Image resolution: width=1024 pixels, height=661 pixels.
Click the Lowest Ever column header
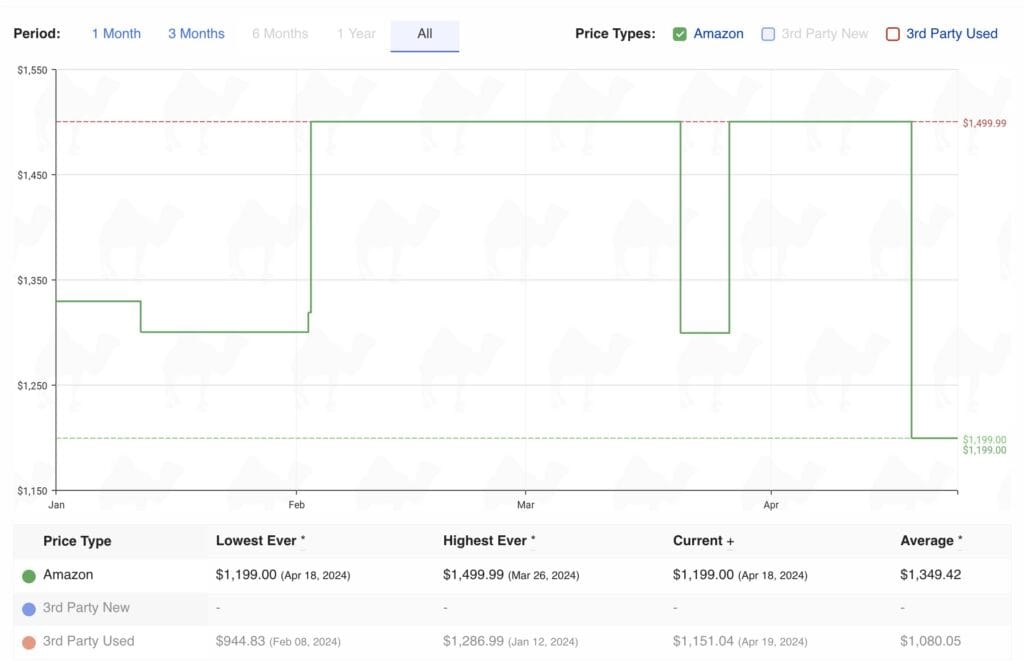click(256, 541)
